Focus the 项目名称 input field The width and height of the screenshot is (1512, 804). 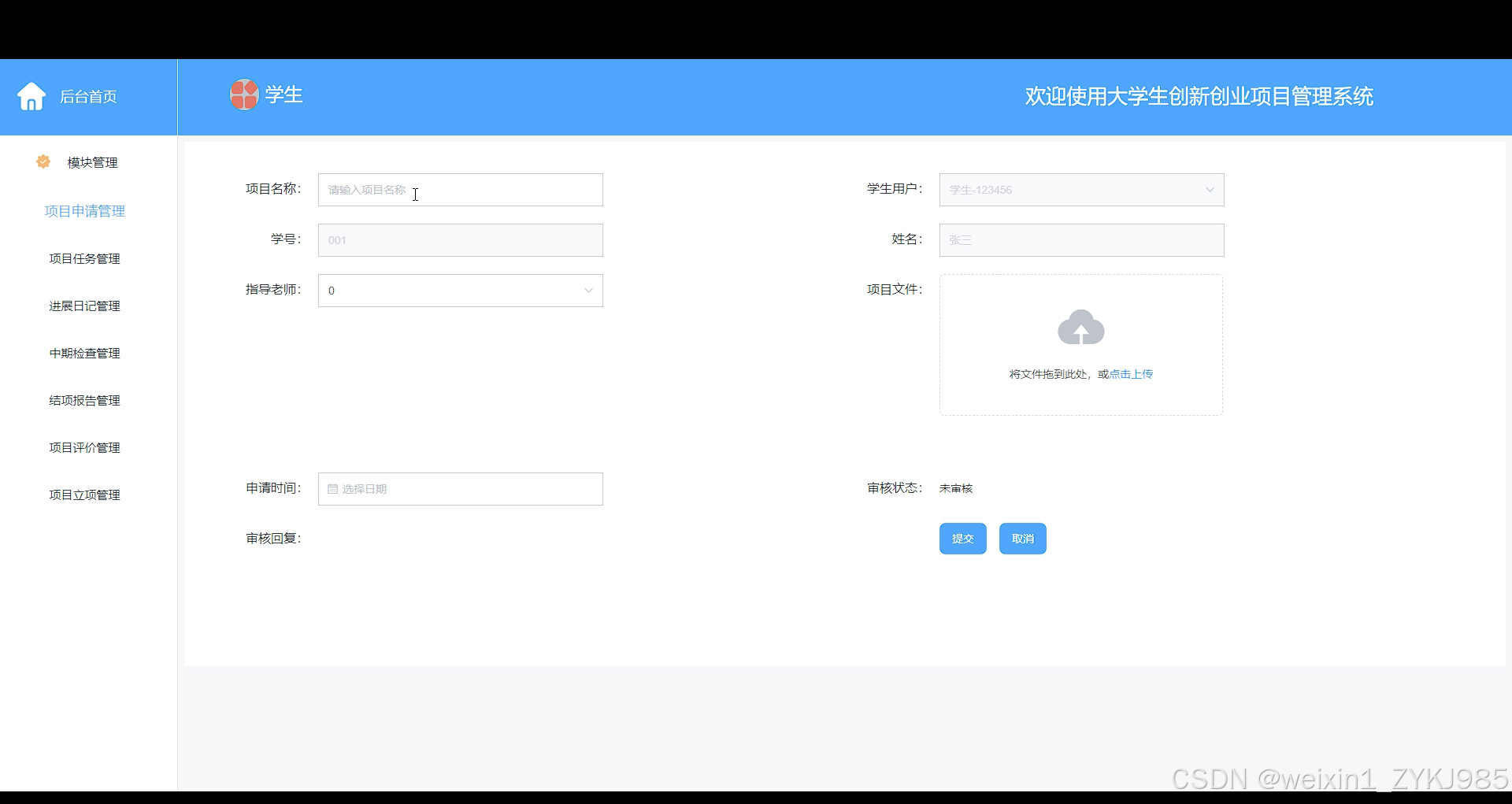pyautogui.click(x=461, y=190)
